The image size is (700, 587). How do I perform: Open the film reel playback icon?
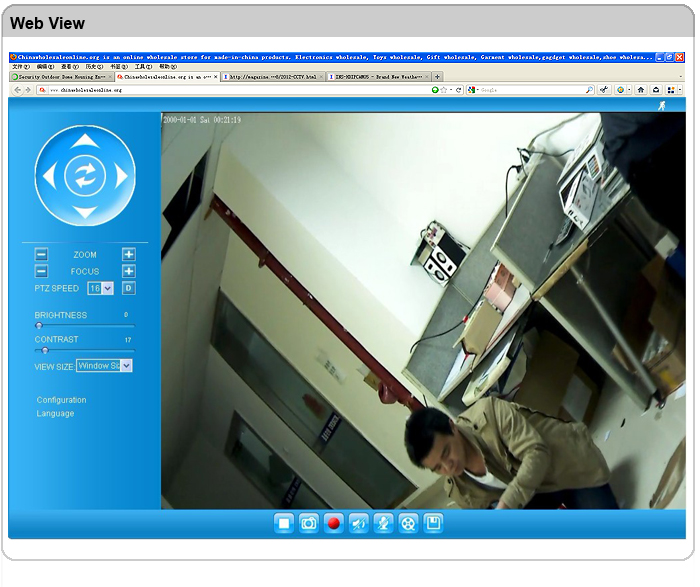pos(408,523)
